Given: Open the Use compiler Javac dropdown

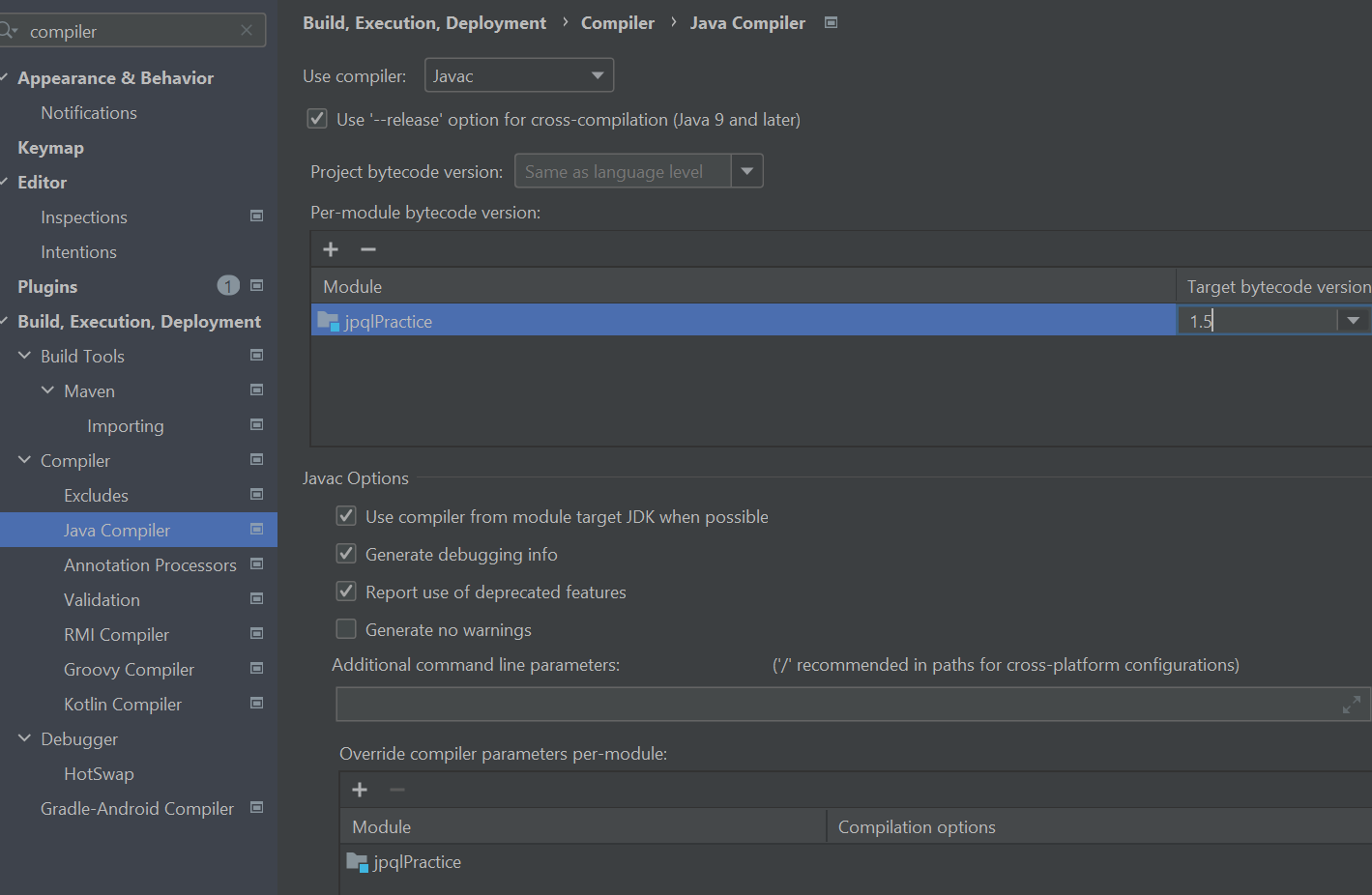Looking at the screenshot, I should click(519, 75).
